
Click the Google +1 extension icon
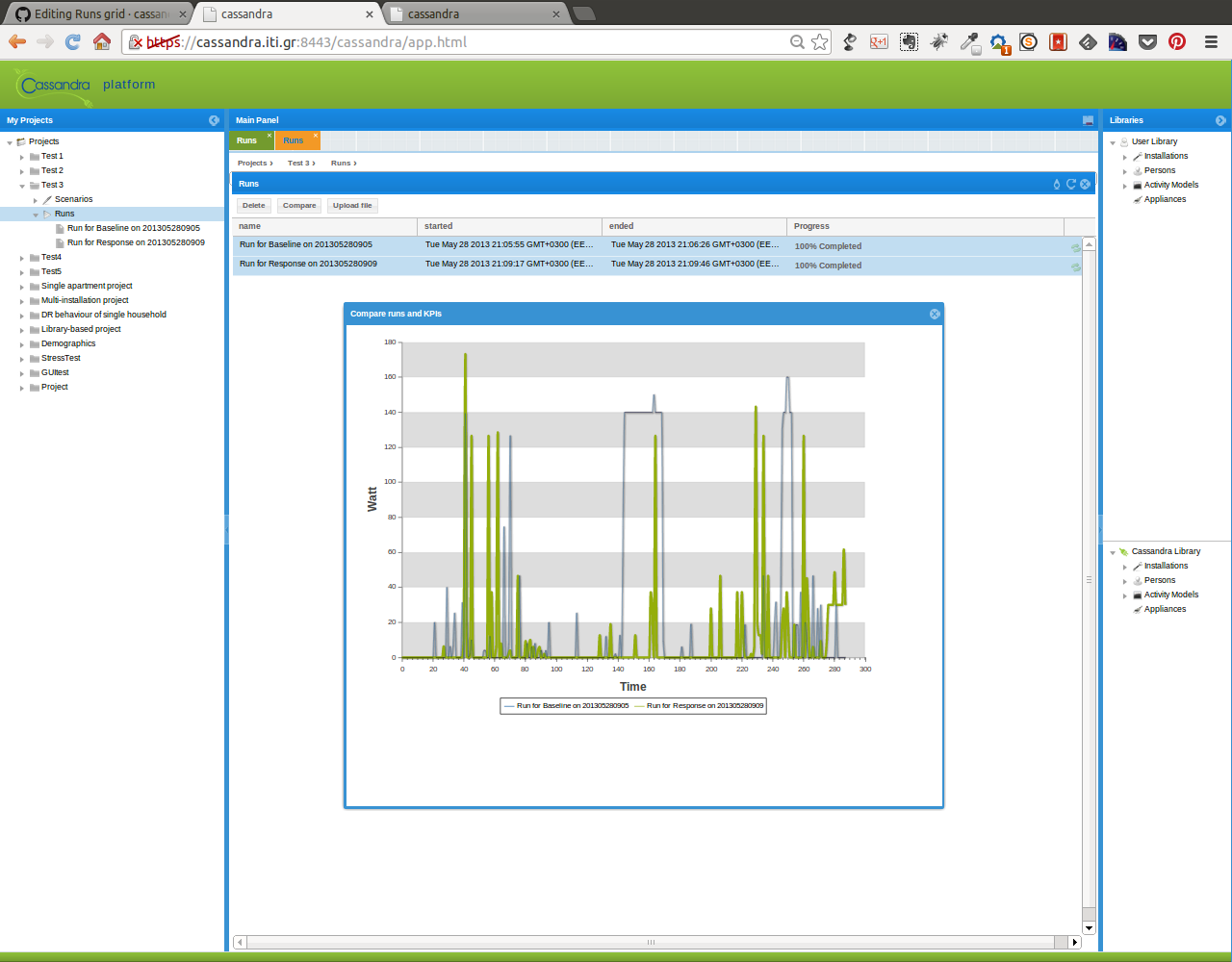pyautogui.click(x=879, y=41)
